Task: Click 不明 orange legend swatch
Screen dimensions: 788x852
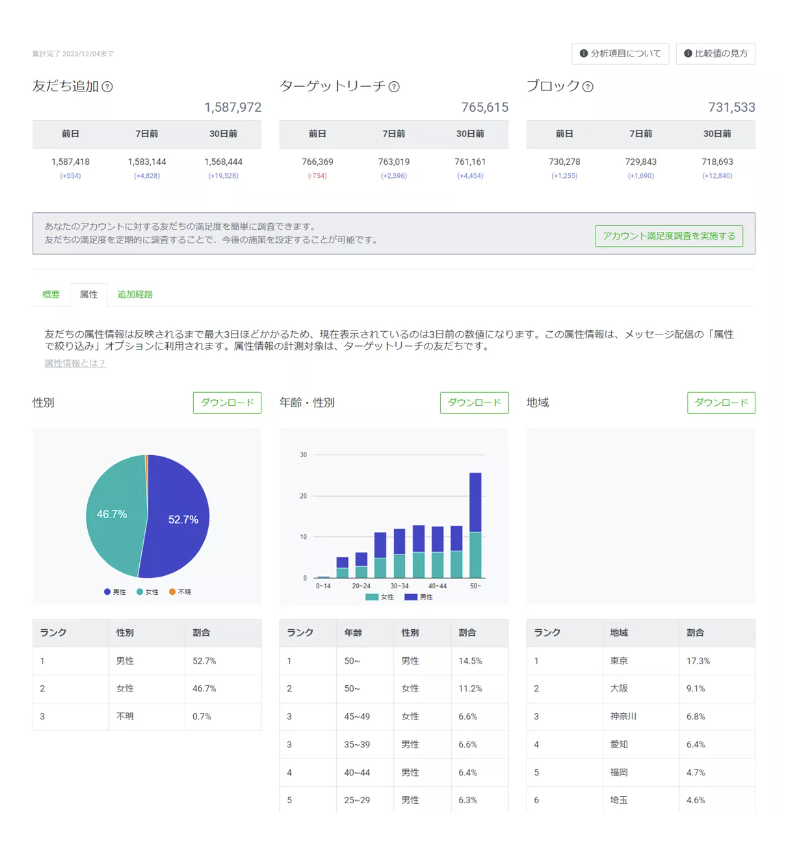Action: [172, 592]
